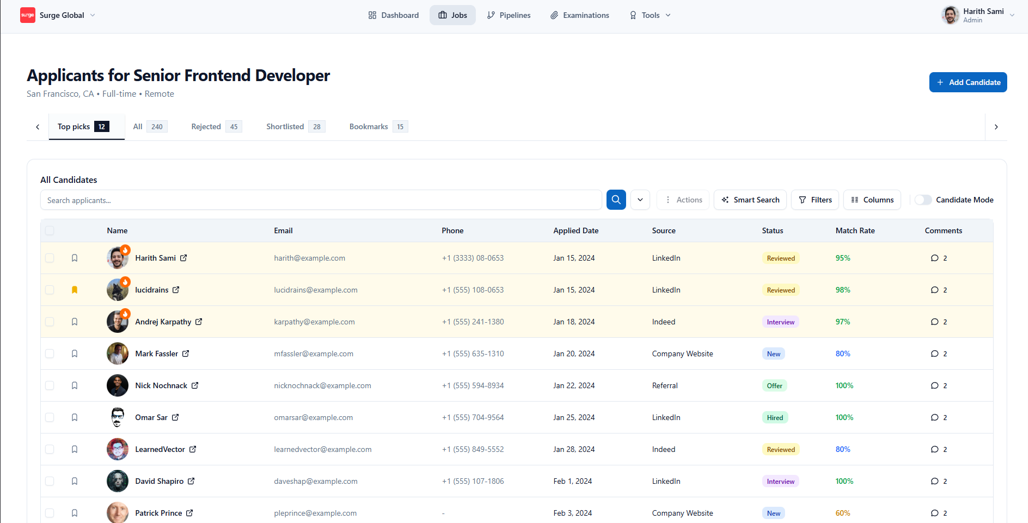Open external link icon next to Omar Sar
The height and width of the screenshot is (523, 1028).
pyautogui.click(x=176, y=418)
